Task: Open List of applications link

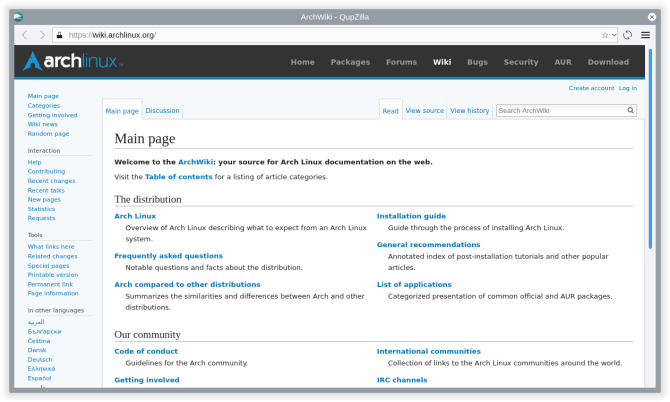Action: click(x=414, y=285)
